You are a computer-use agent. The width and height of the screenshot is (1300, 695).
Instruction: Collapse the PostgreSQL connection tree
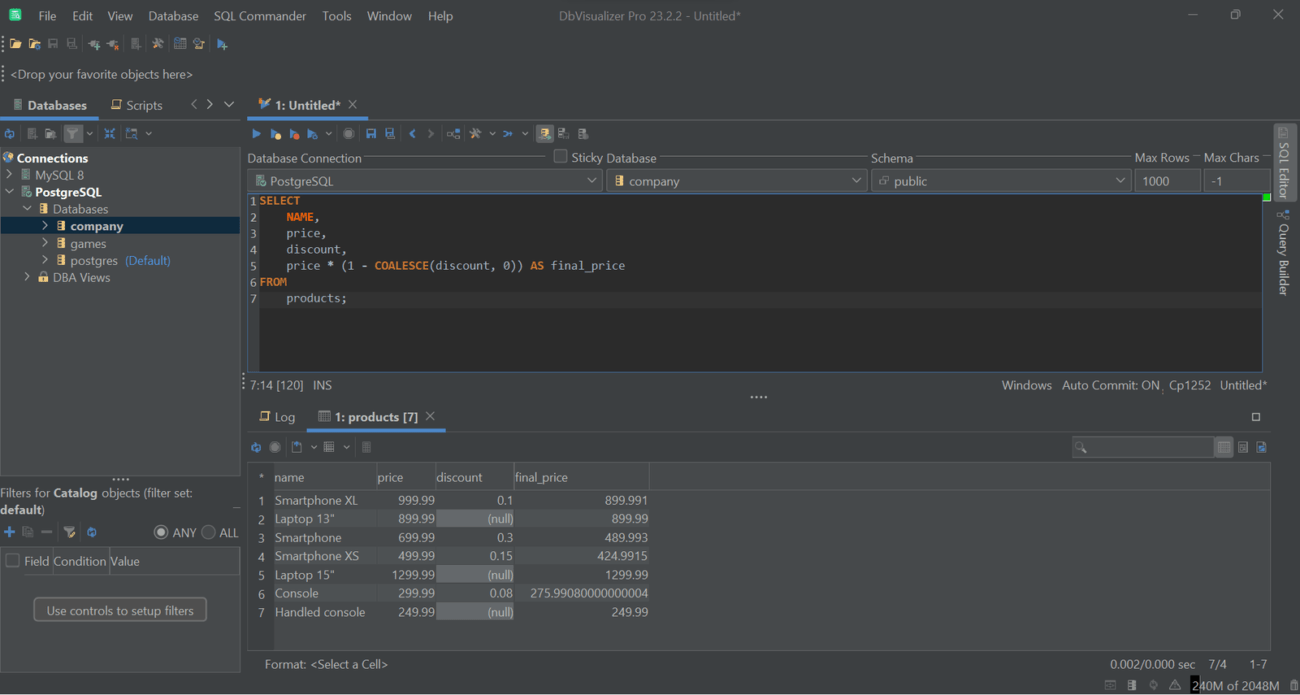pos(11,191)
